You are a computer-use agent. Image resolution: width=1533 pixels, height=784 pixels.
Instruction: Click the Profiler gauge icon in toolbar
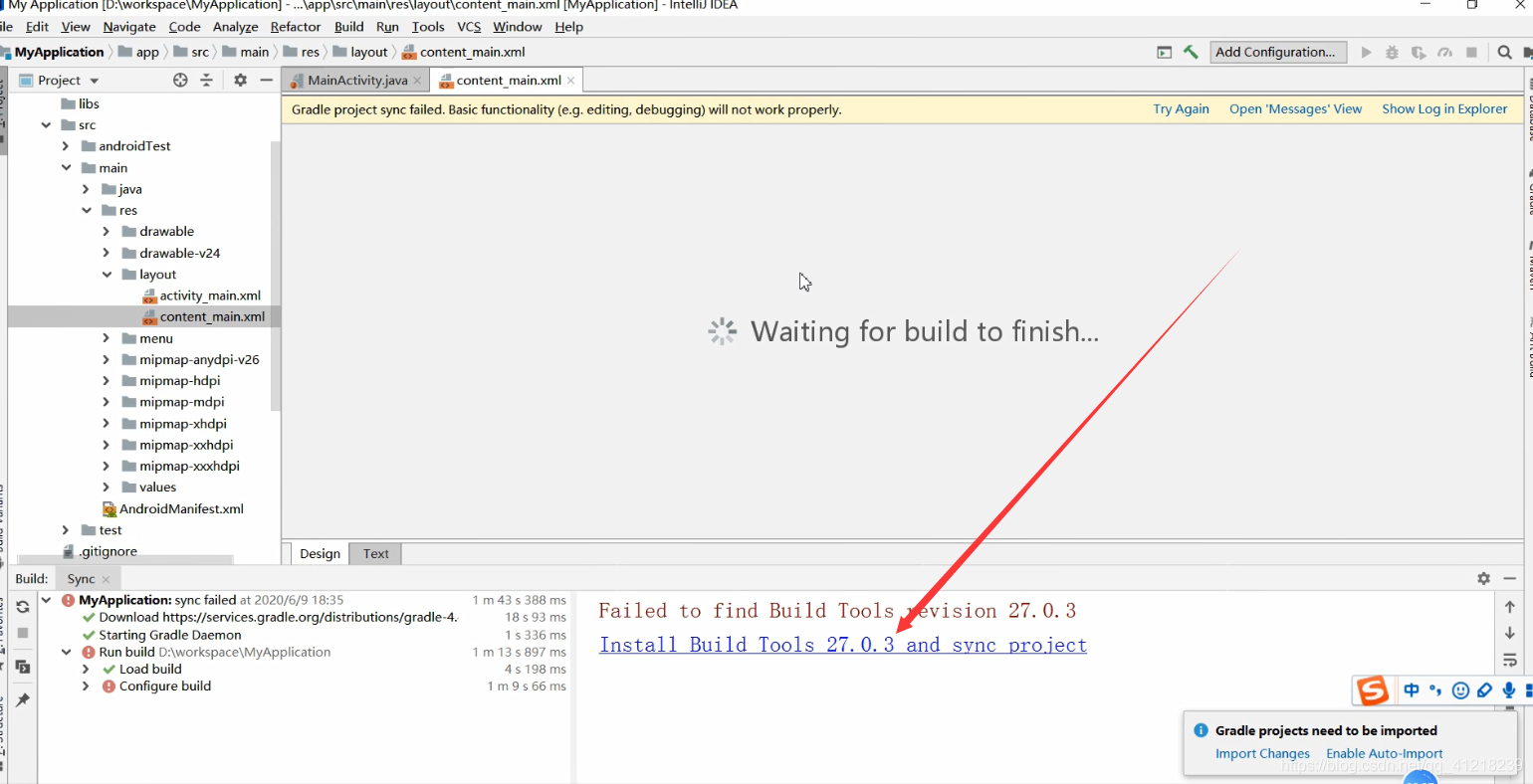point(1444,52)
